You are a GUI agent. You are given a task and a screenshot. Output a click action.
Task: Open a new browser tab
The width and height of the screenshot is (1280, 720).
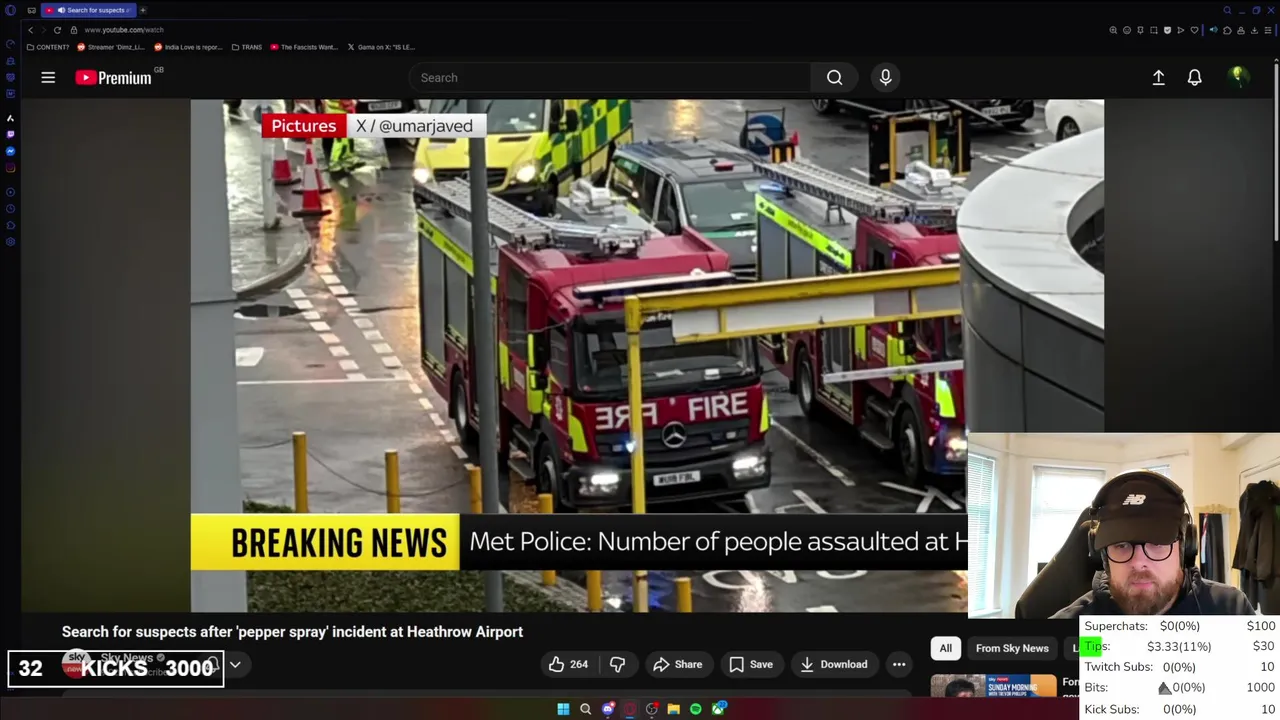143,10
